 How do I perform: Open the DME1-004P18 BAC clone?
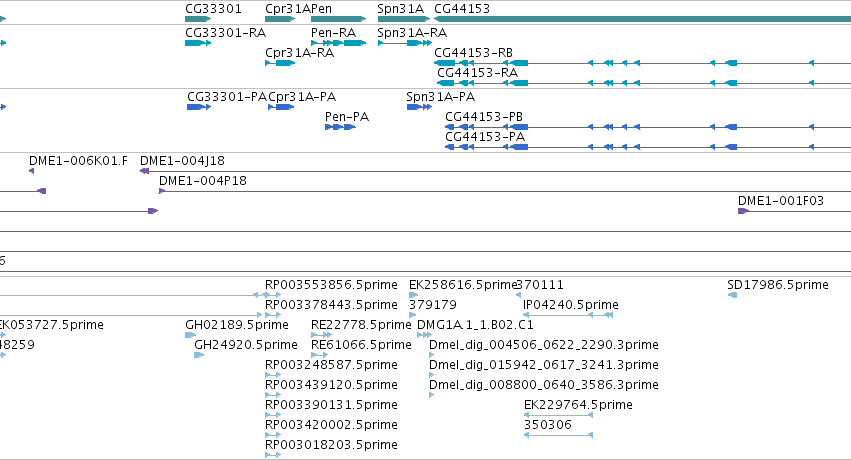(505, 191)
